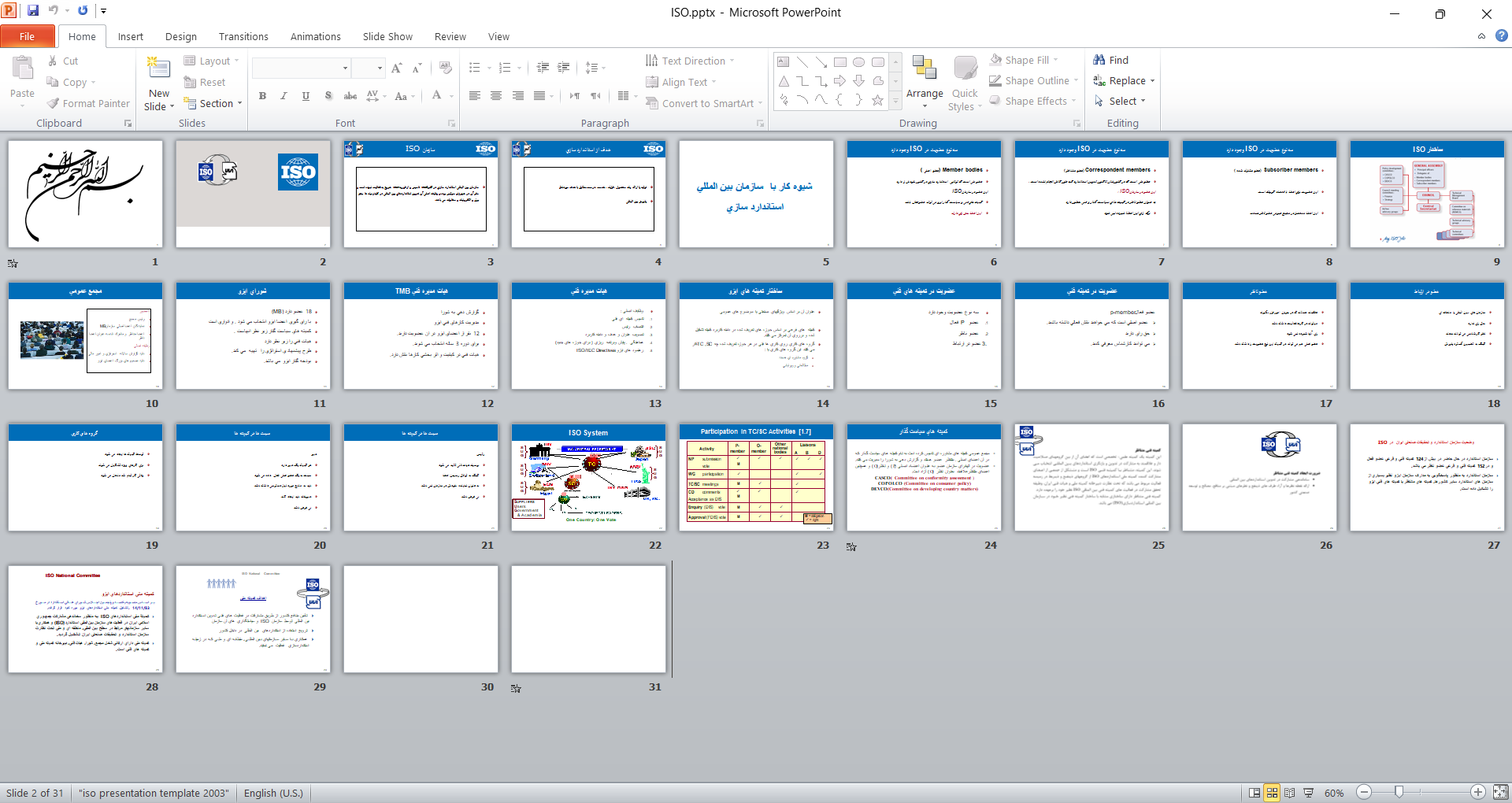Screen dimensions: 1512x803
Task: Open the Select dropdown
Action: coord(1120,101)
